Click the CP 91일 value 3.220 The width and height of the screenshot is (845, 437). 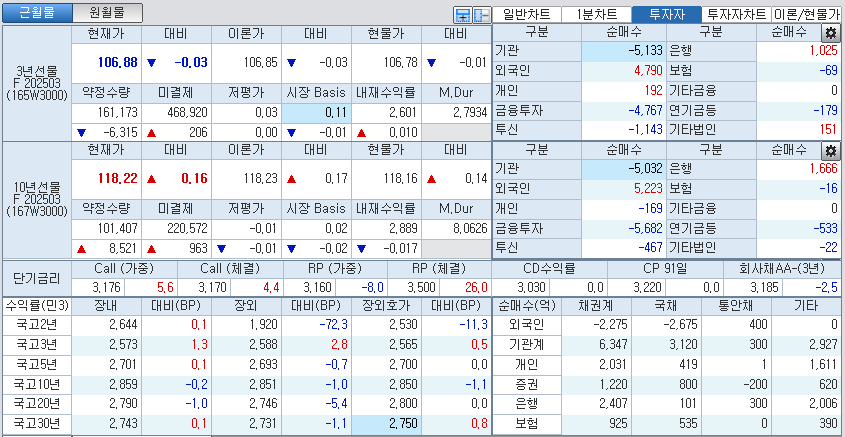pos(648,287)
